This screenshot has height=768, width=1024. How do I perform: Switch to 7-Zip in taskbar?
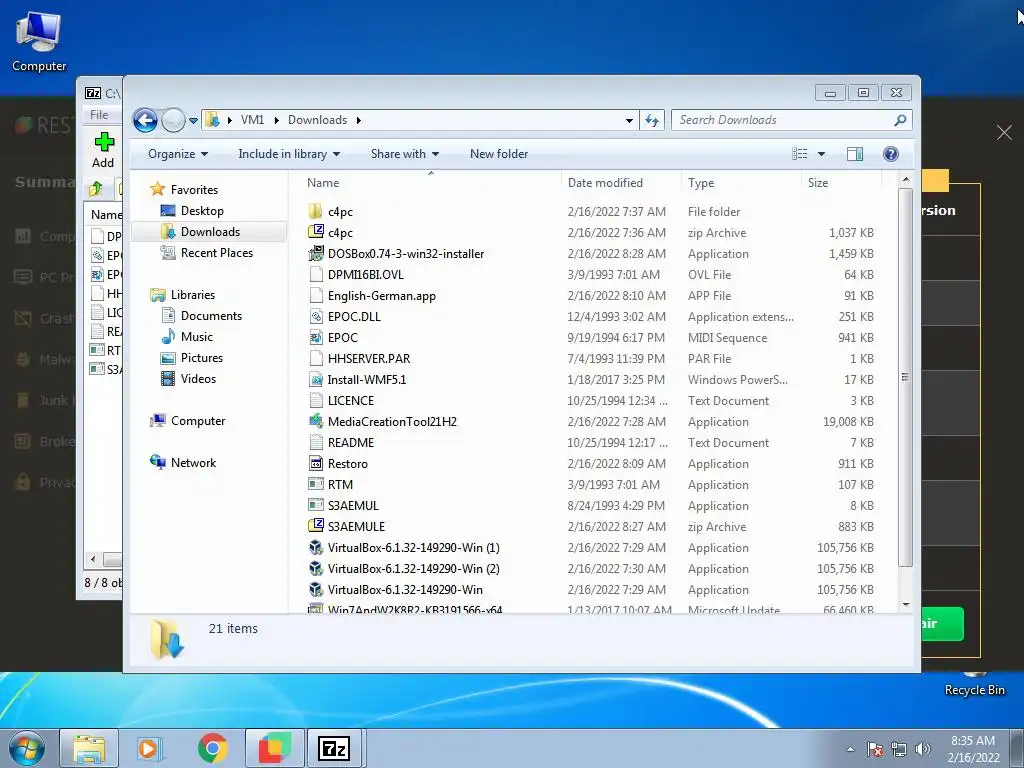pyautogui.click(x=334, y=748)
